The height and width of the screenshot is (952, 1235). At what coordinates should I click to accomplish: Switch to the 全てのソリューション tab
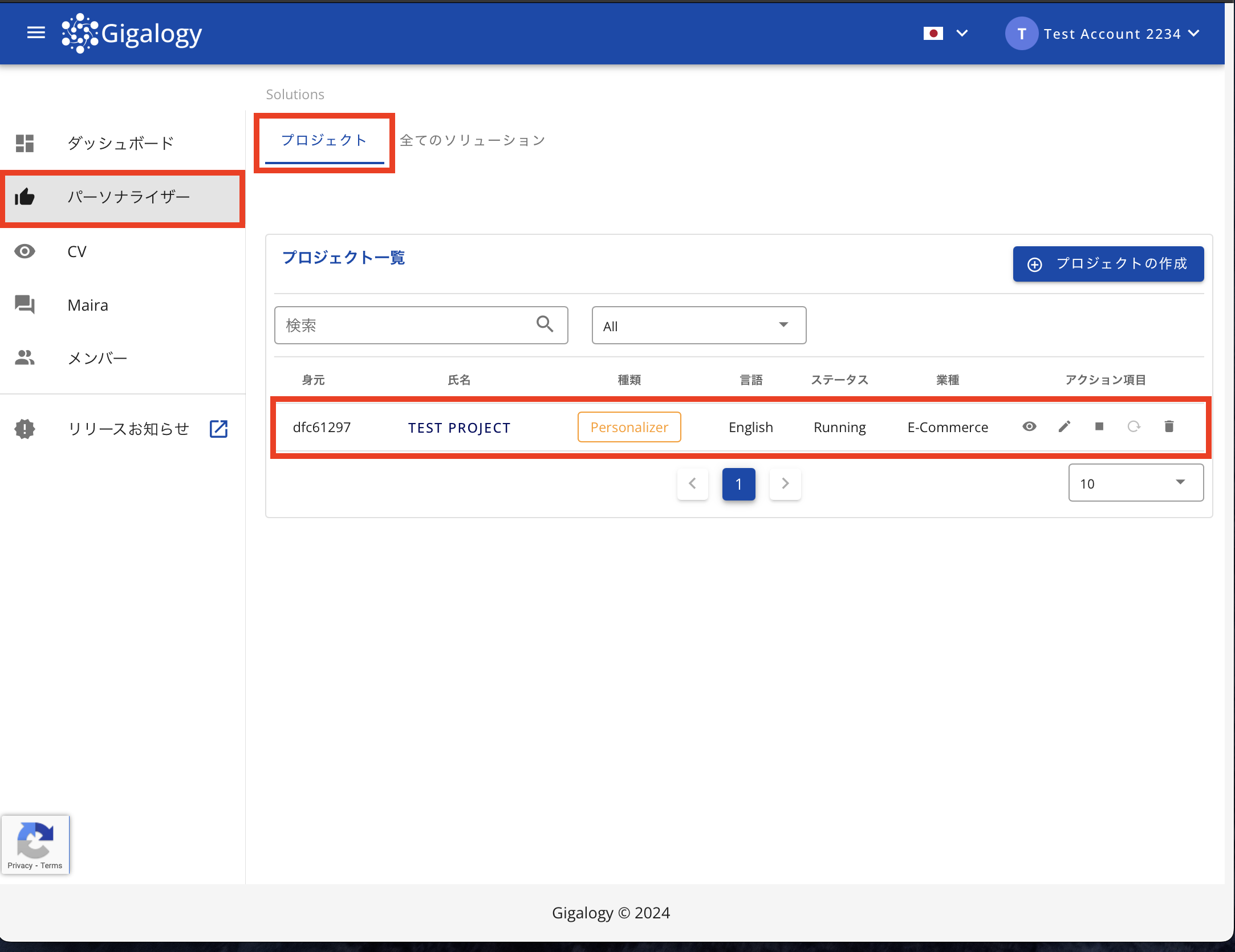(x=472, y=140)
